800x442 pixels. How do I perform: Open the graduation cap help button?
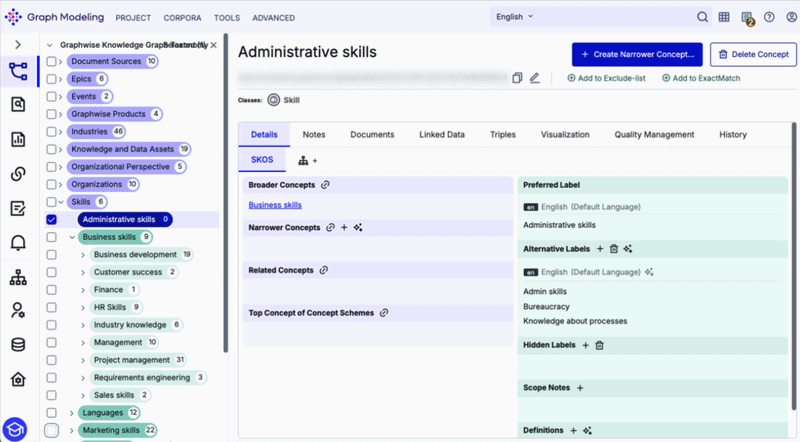coord(15,429)
